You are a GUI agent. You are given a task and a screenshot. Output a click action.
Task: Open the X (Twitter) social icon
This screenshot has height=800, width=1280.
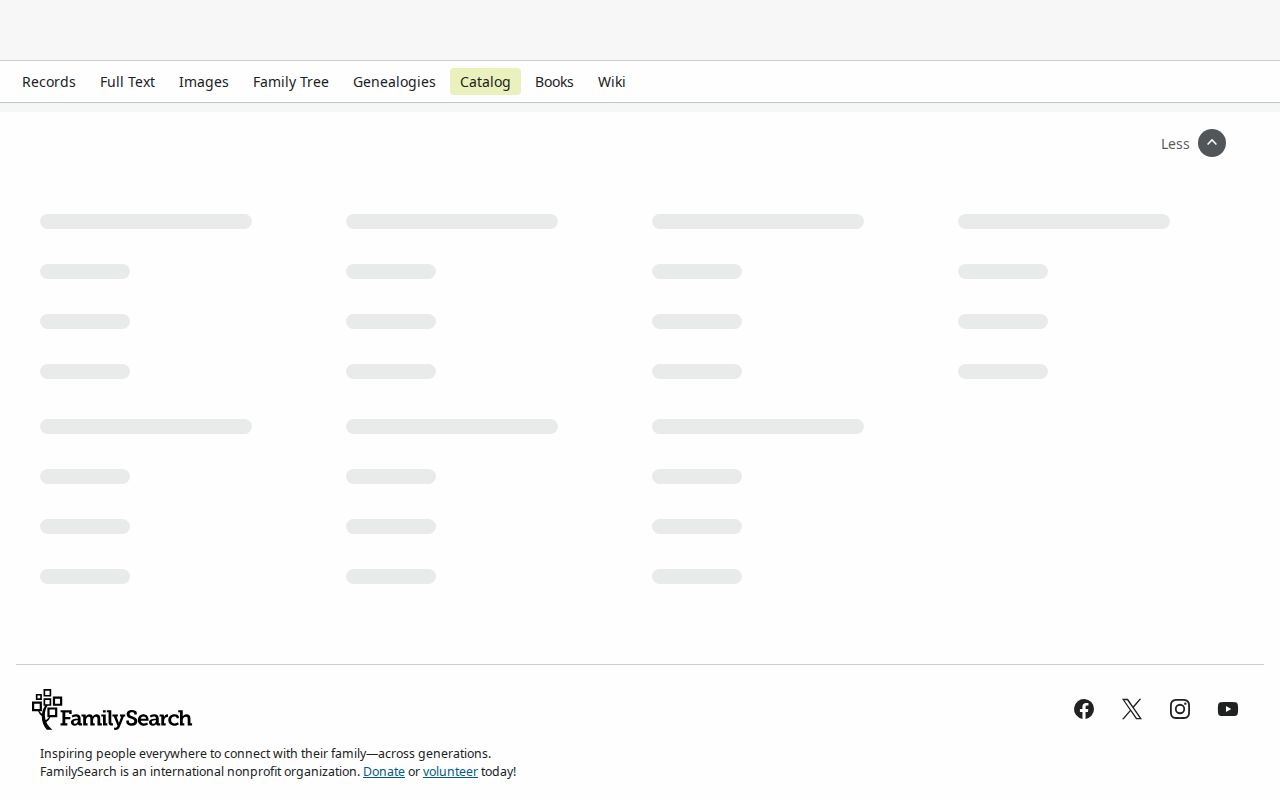[x=1132, y=709]
